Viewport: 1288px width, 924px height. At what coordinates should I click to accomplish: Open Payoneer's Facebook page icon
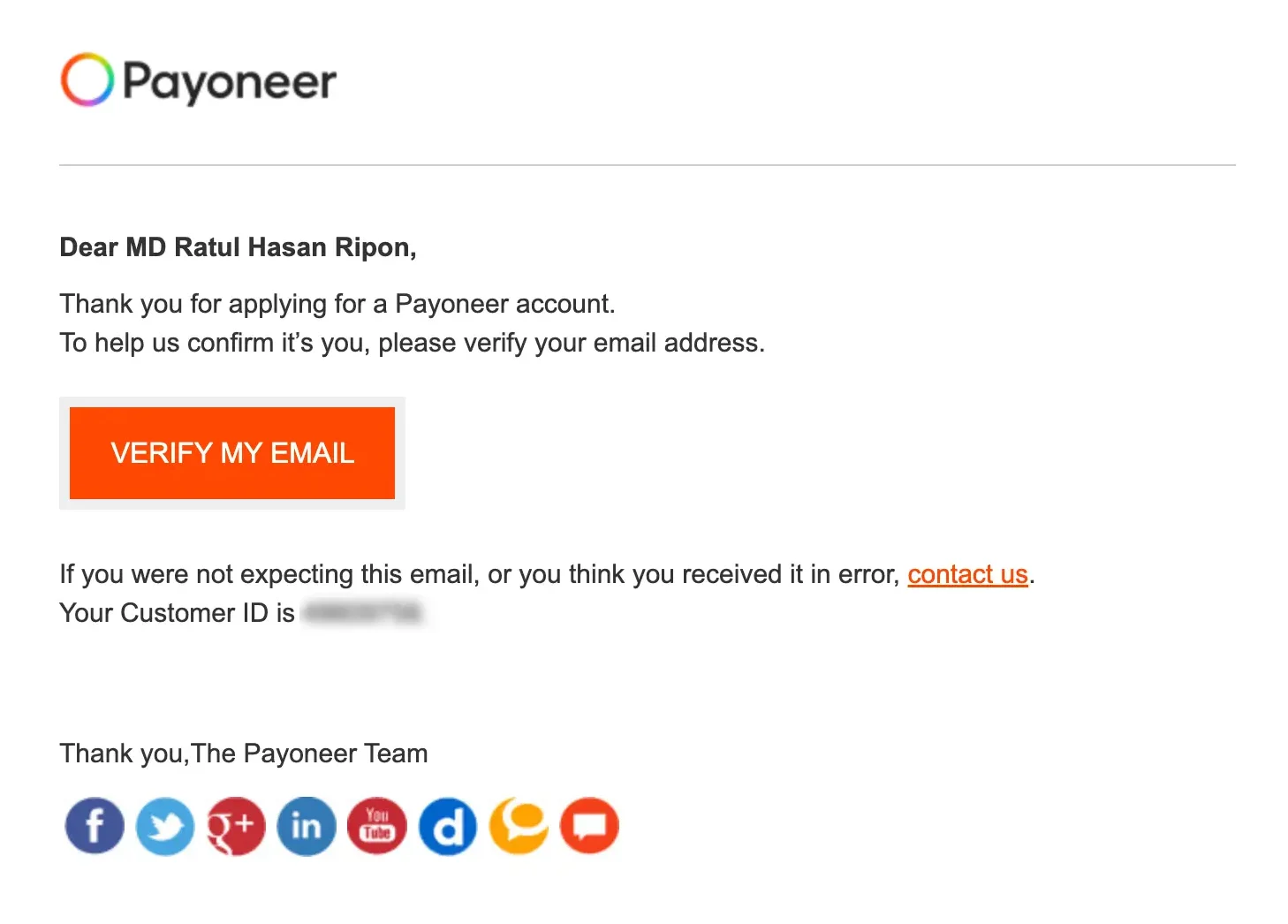[94, 826]
